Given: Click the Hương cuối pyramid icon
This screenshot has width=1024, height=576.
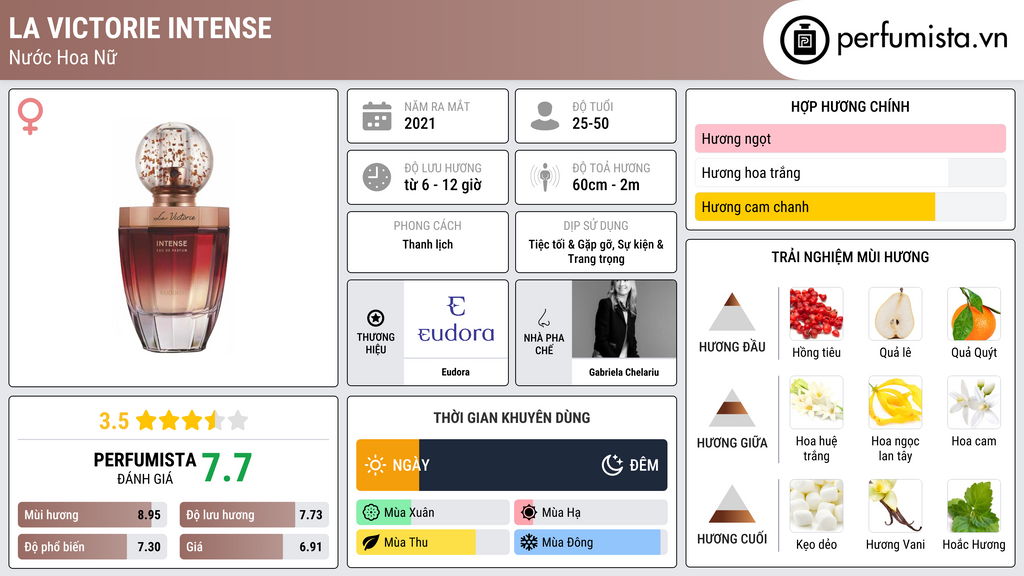Looking at the screenshot, I should [x=732, y=504].
